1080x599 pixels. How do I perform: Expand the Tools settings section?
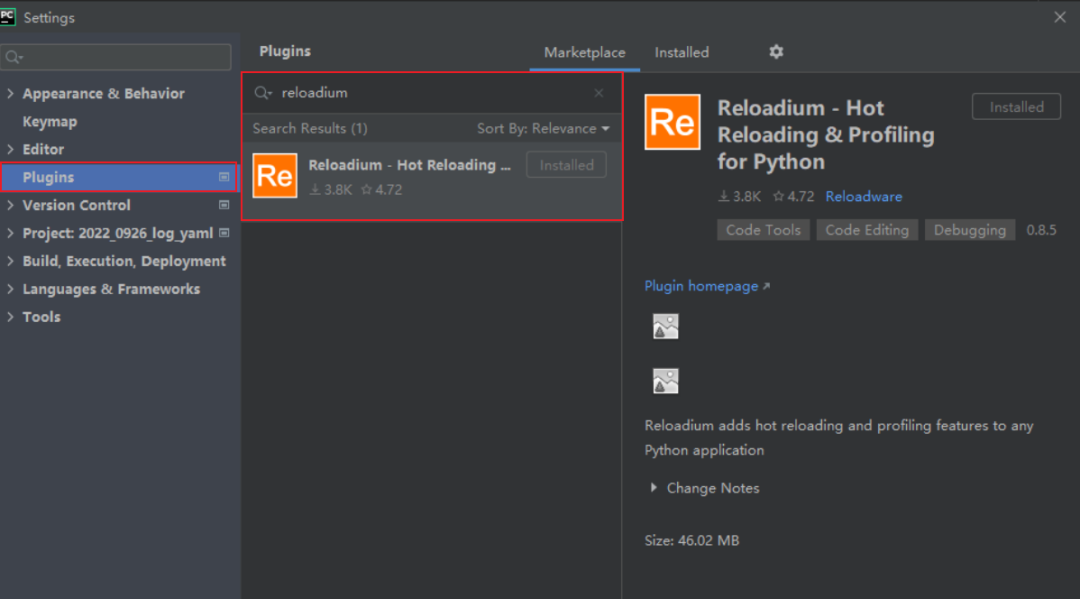coord(10,317)
